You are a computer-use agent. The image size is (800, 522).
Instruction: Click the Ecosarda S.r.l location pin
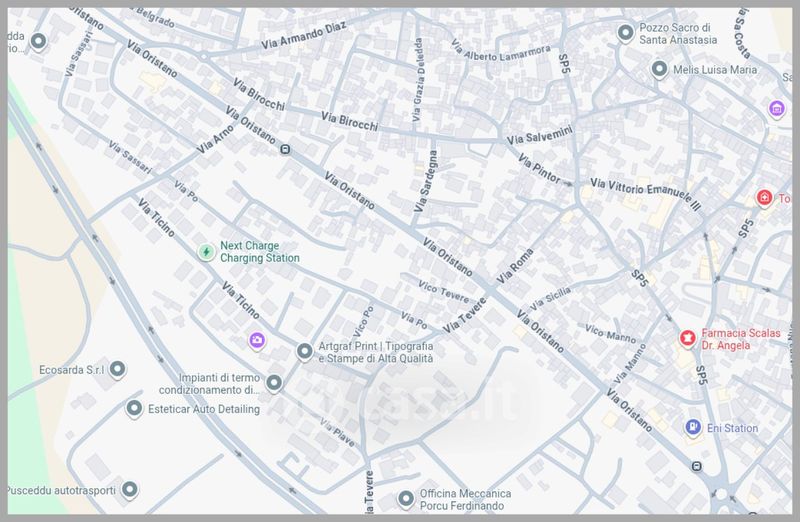[117, 370]
